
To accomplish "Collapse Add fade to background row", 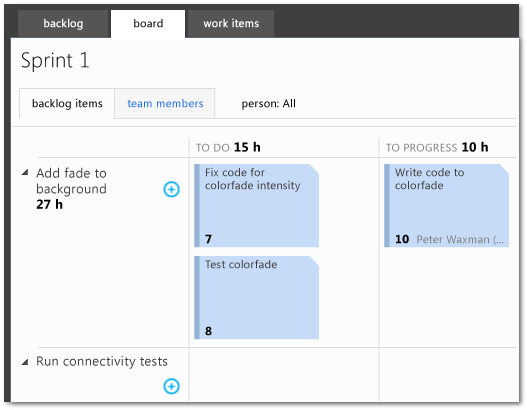I will 25,173.
